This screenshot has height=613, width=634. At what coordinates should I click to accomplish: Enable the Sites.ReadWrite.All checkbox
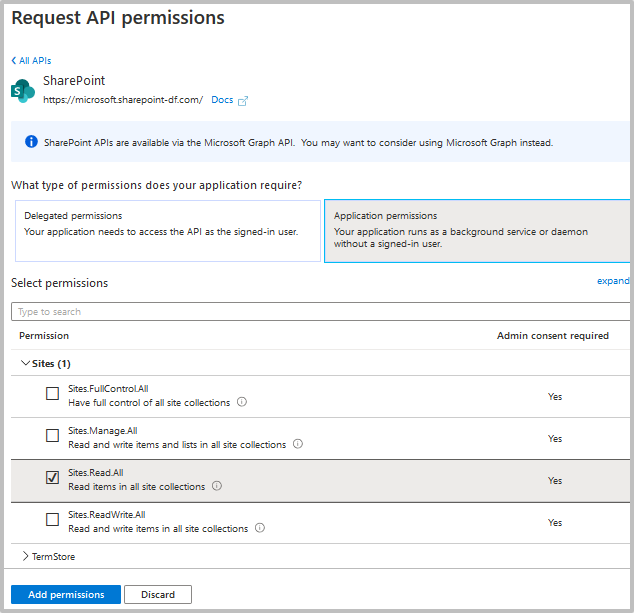[x=52, y=519]
